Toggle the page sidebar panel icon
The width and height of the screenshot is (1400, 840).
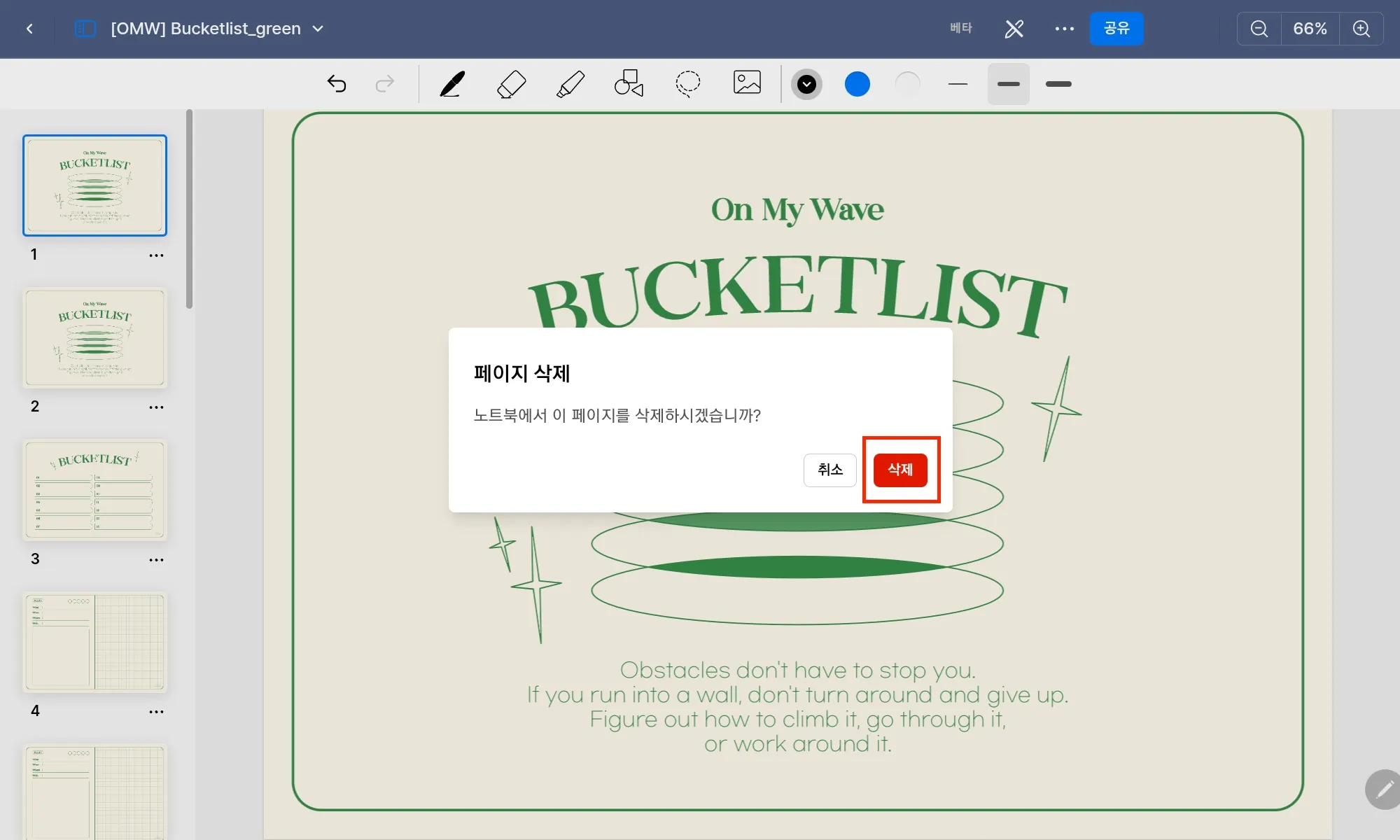(85, 29)
